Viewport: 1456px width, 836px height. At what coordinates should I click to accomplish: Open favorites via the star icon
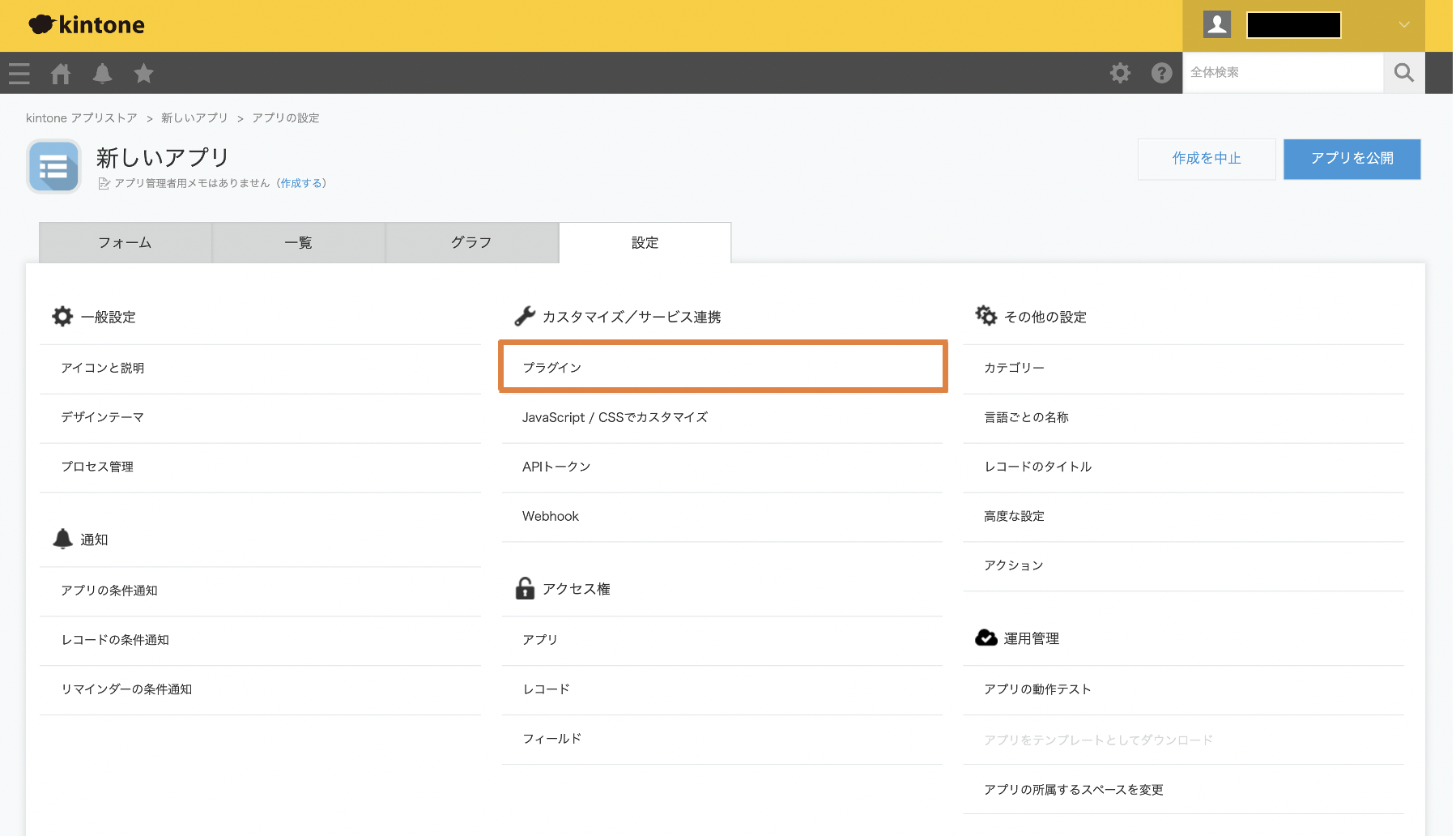point(143,73)
